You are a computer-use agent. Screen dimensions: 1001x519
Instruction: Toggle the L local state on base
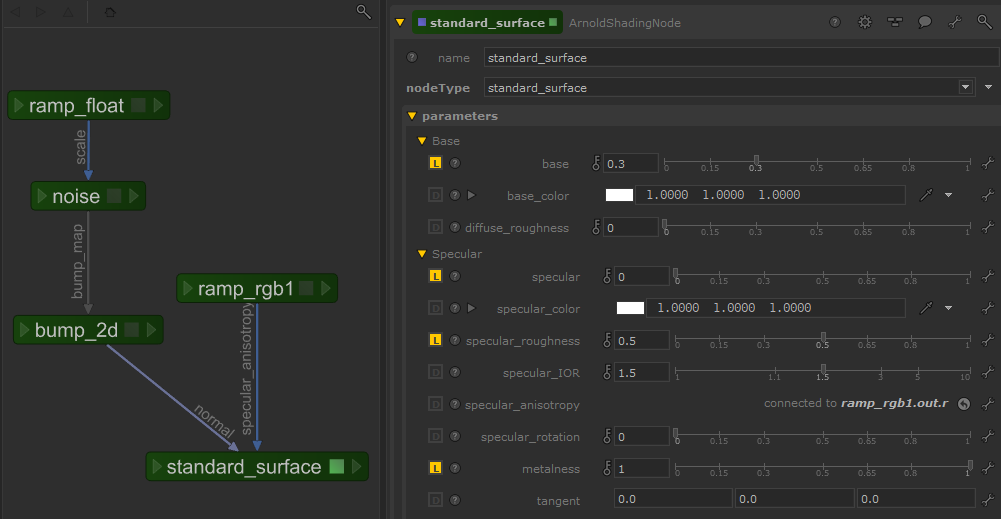[435, 163]
